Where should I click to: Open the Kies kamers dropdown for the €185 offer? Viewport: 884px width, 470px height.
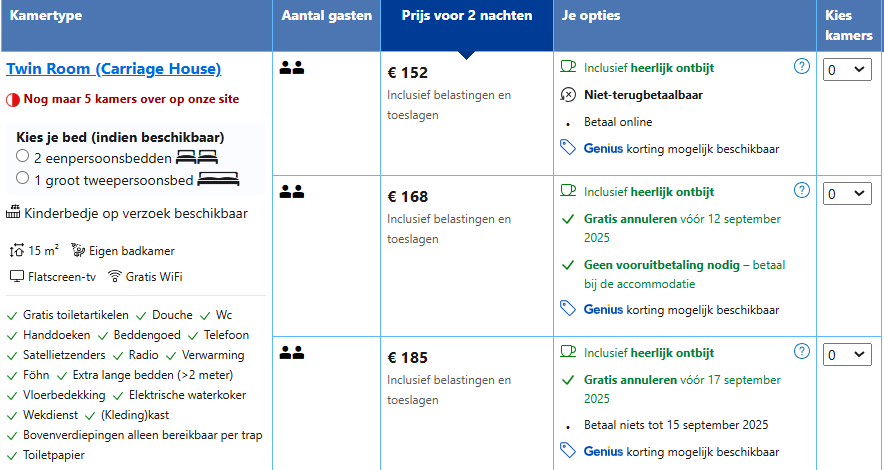click(x=847, y=355)
